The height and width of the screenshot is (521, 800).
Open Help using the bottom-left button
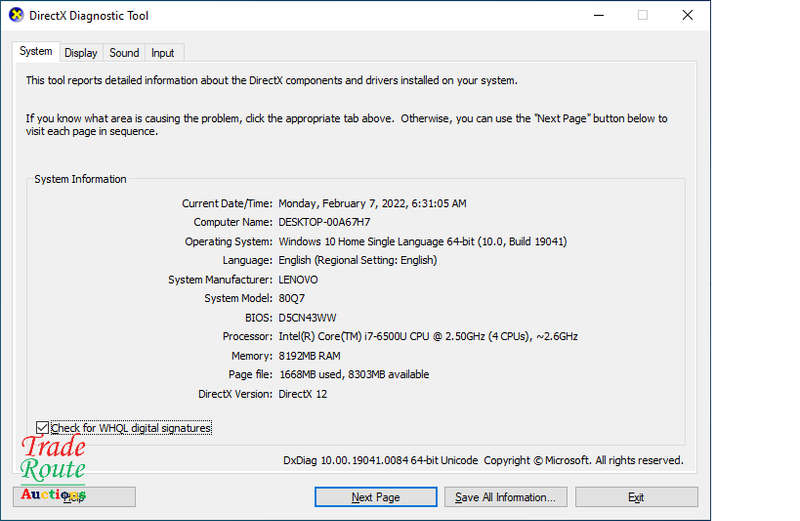point(74,497)
